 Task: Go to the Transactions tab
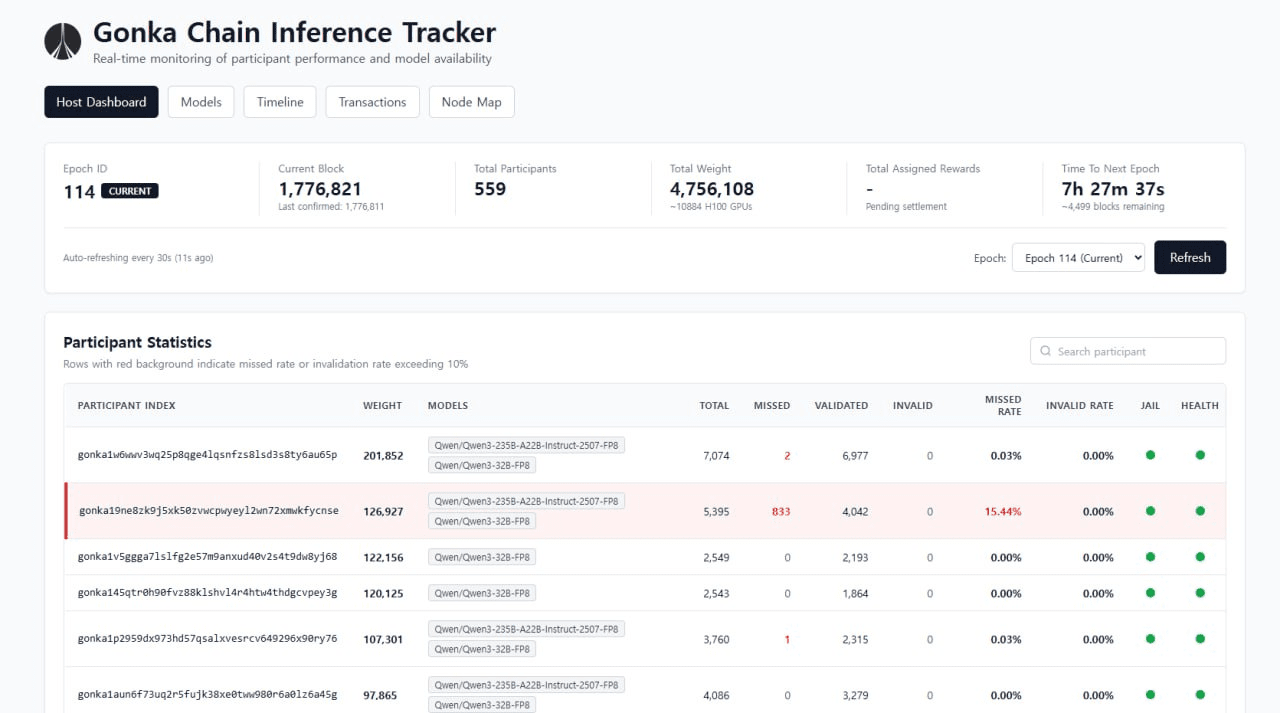click(x=372, y=102)
